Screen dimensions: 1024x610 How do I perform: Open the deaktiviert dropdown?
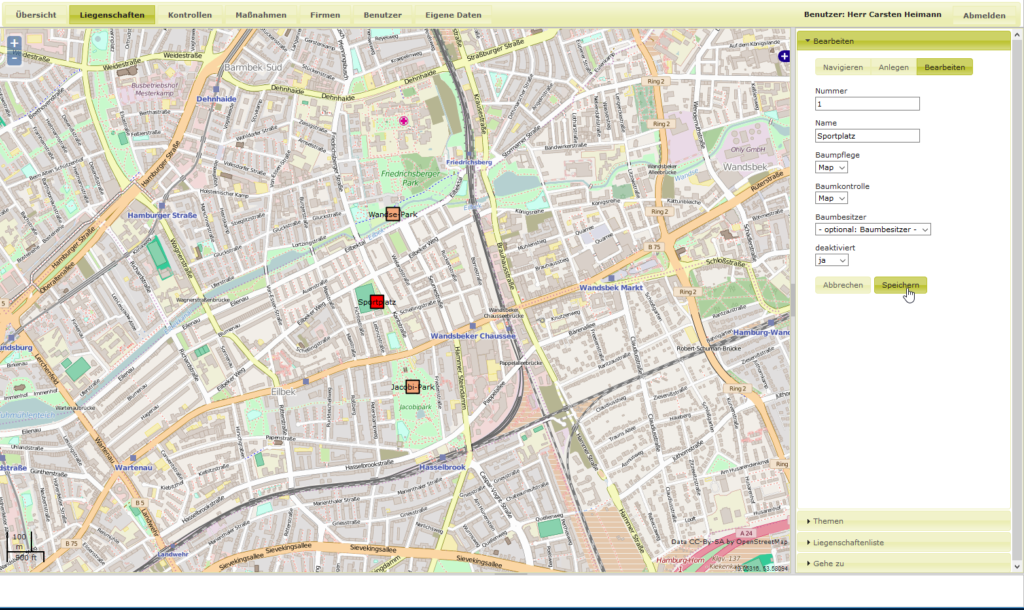832,260
